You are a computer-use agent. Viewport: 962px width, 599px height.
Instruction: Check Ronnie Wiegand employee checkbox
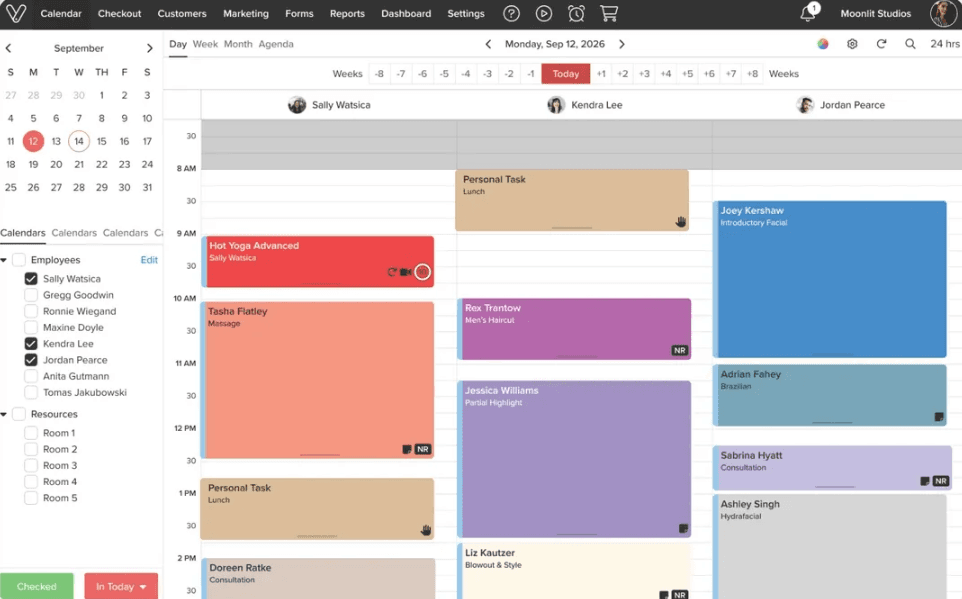[31, 311]
